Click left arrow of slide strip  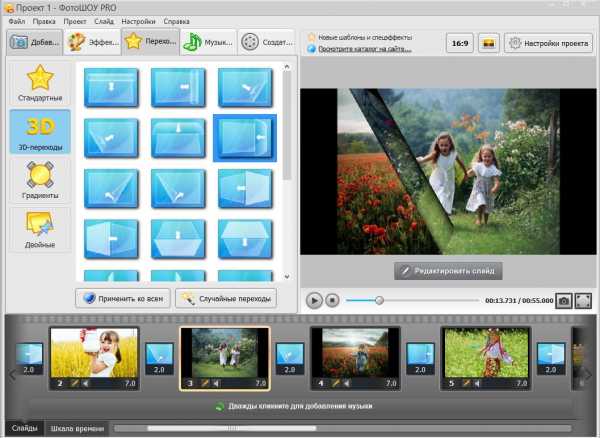click(x=12, y=375)
